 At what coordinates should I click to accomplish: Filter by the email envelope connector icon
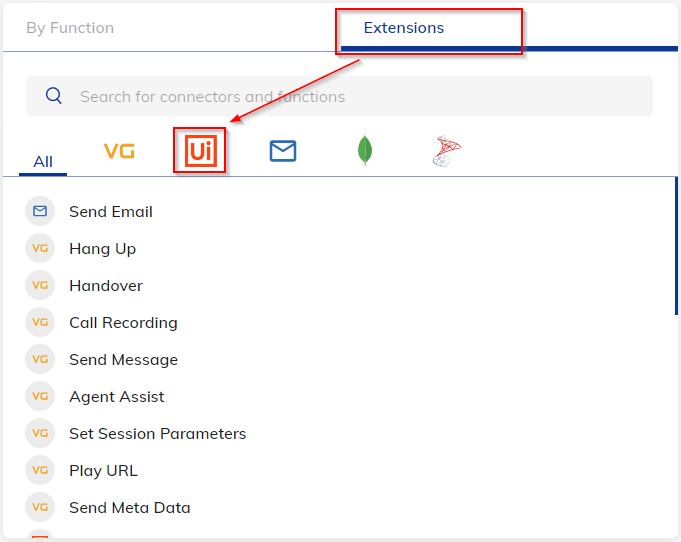pos(283,151)
